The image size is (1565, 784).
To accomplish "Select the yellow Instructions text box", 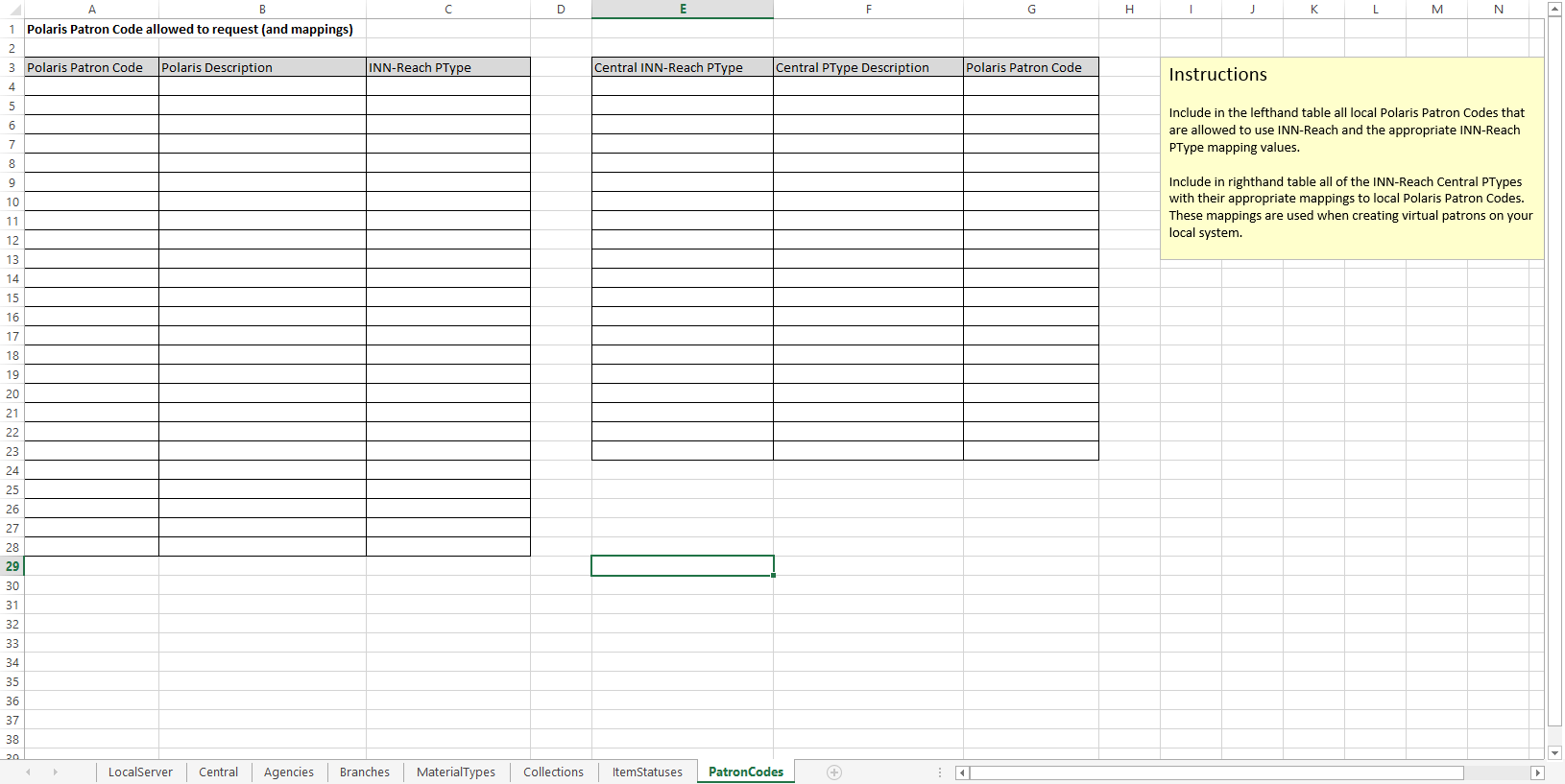I will [x=1351, y=158].
